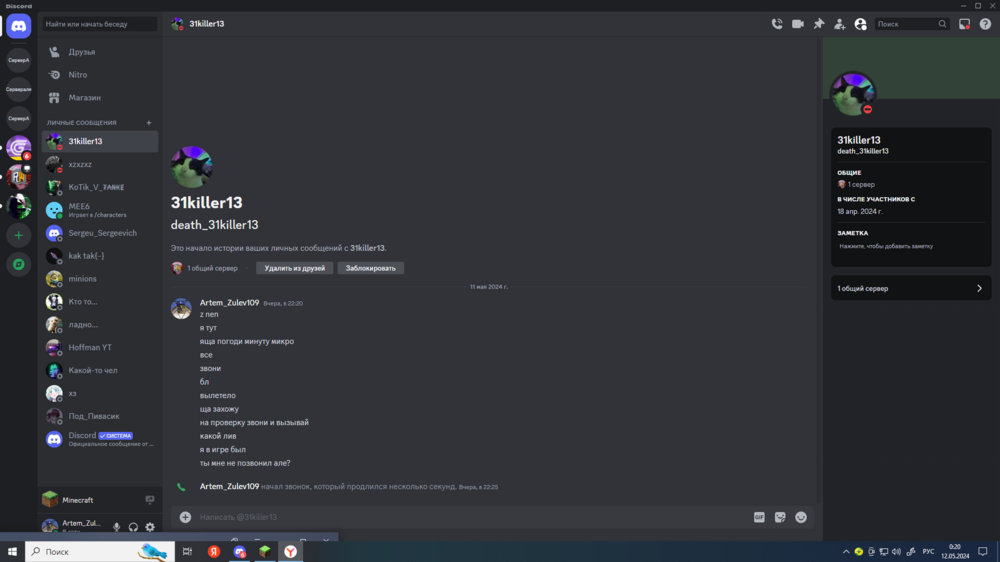The width and height of the screenshot is (1000, 562).
Task: Hide the user profile panel icon
Action: (x=860, y=24)
